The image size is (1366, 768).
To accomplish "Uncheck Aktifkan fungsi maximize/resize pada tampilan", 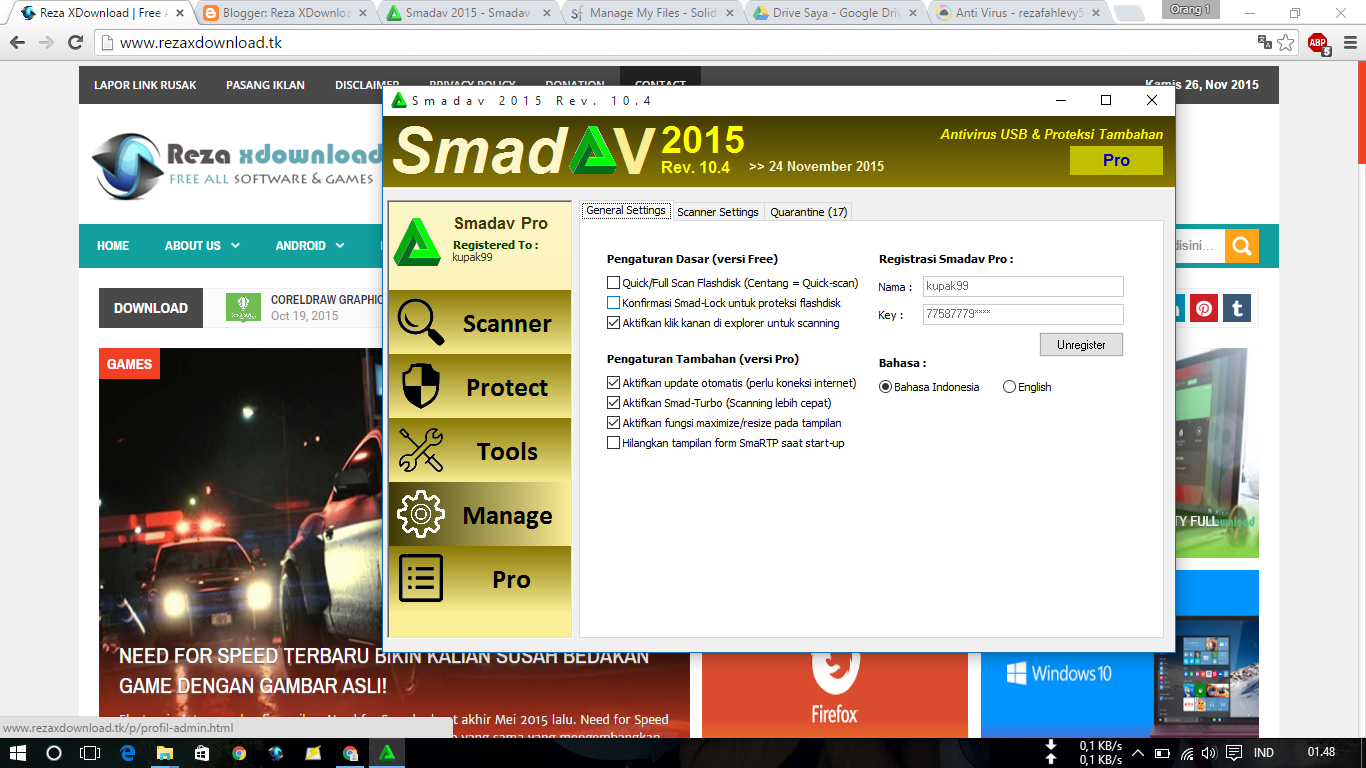I will pyautogui.click(x=614, y=423).
